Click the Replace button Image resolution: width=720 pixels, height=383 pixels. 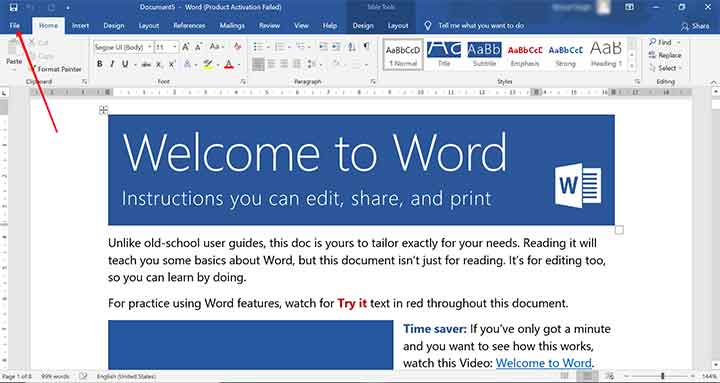(665, 55)
